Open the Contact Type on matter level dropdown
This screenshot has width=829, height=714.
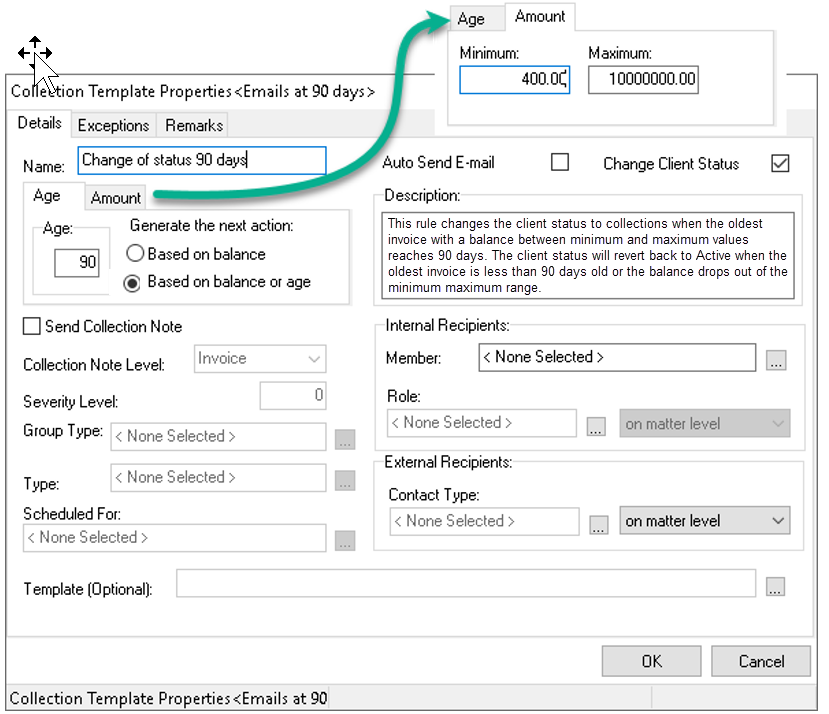[705, 521]
